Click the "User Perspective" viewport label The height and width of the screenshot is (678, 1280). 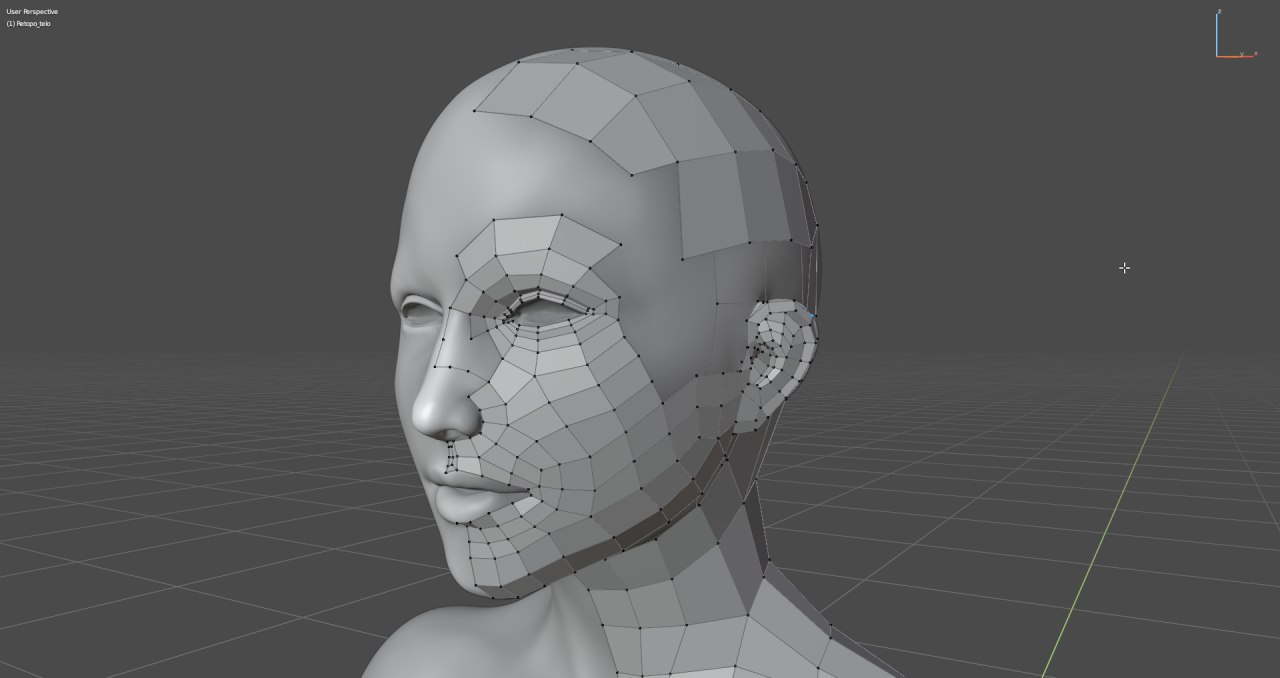(32, 12)
